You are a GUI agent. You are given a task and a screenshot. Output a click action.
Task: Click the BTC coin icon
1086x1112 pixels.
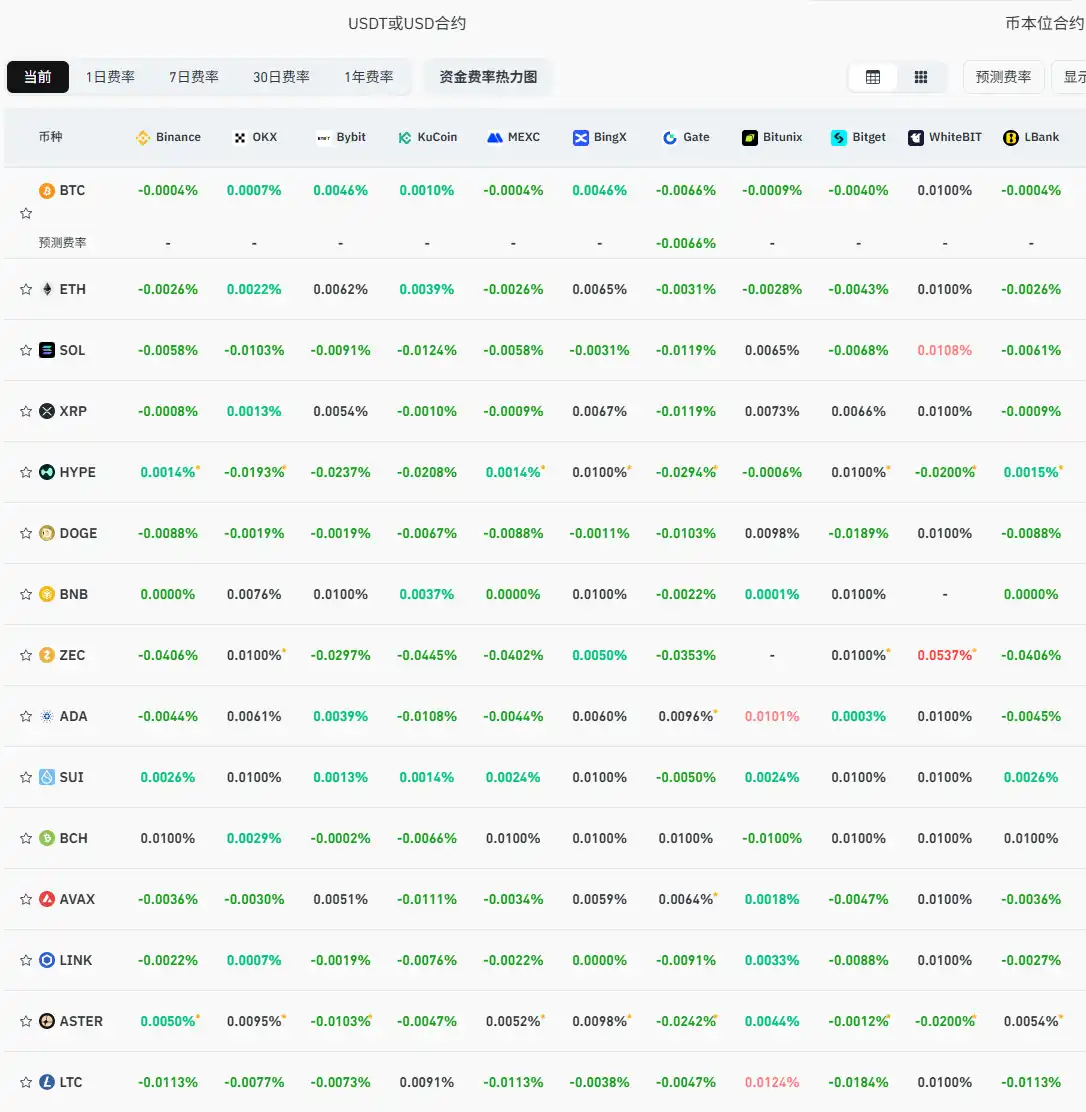pyautogui.click(x=47, y=189)
